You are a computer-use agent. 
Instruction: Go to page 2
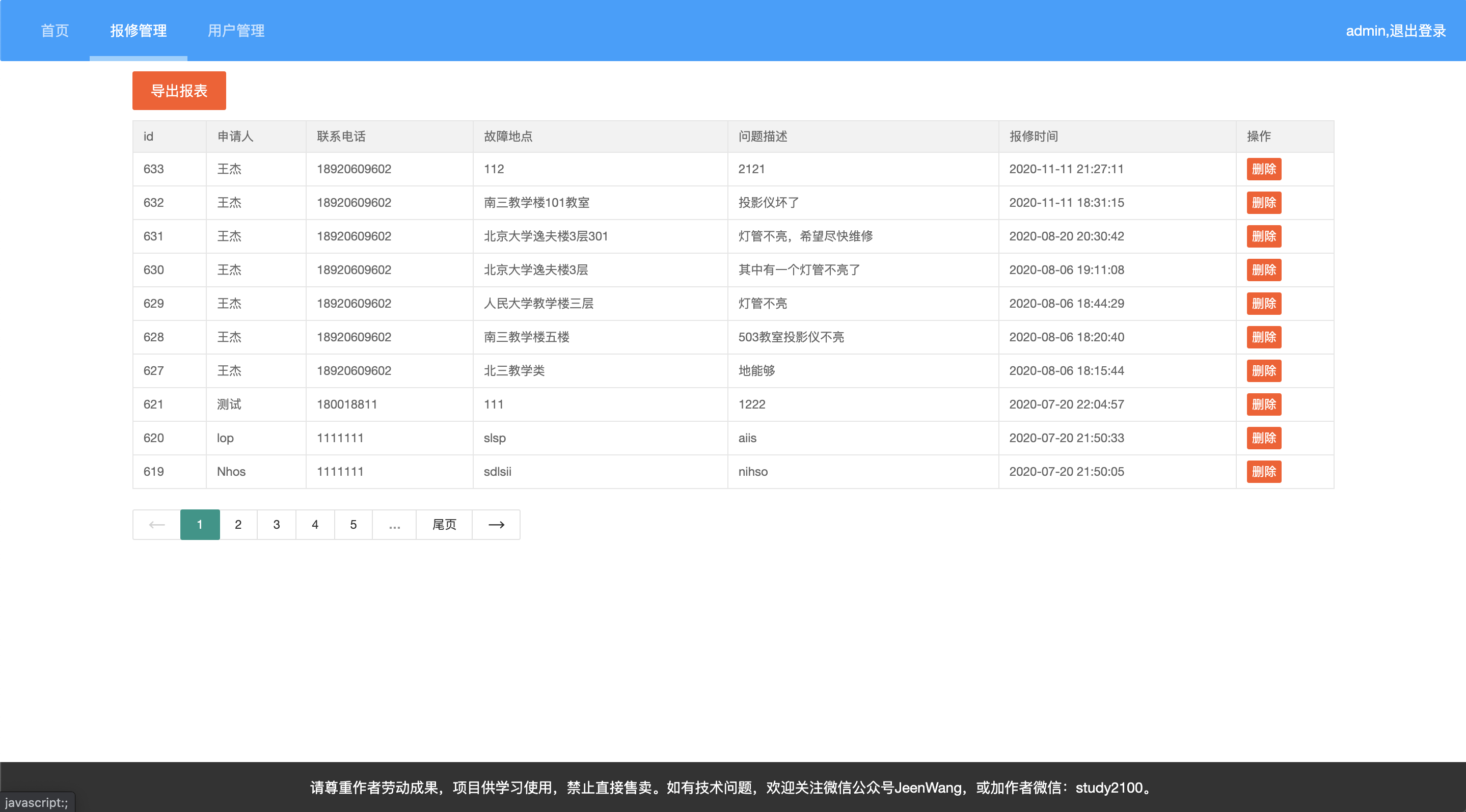238,524
